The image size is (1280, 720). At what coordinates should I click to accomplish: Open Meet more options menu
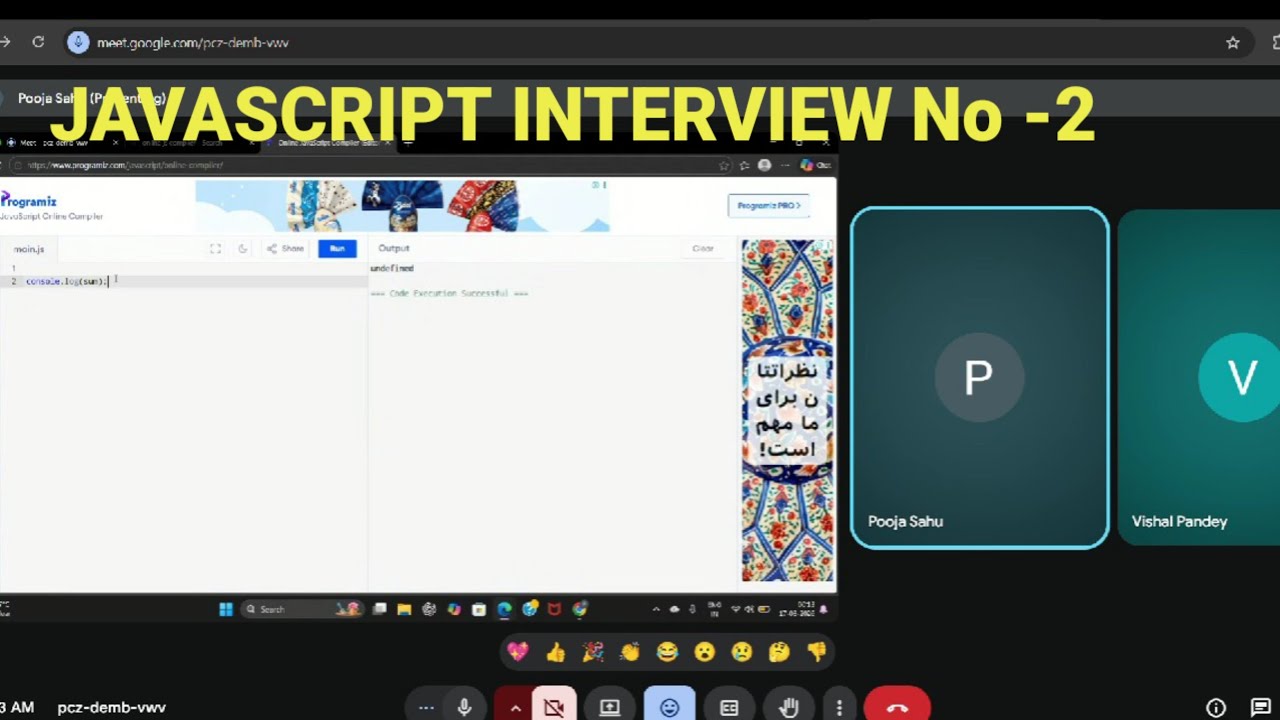tap(839, 707)
